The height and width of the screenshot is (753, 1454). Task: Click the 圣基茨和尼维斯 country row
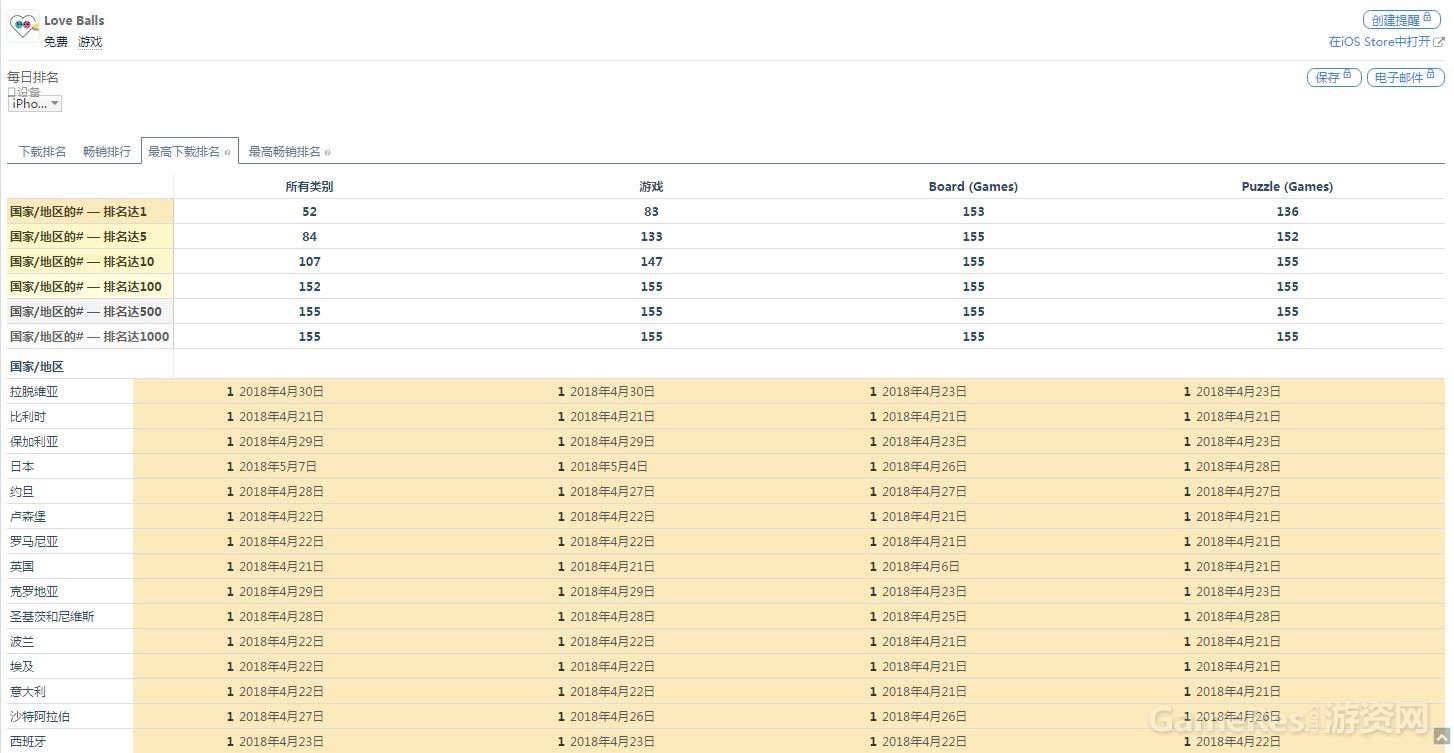726,617
